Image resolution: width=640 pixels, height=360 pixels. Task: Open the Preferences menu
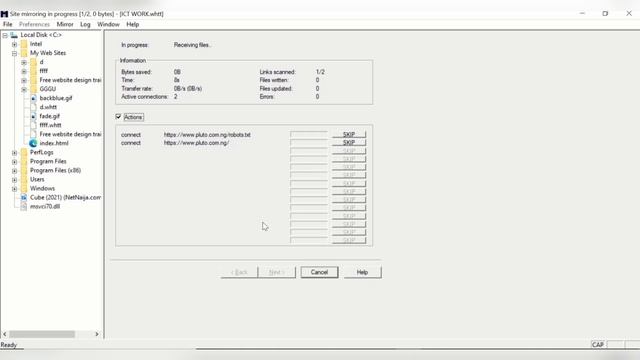[x=34, y=24]
